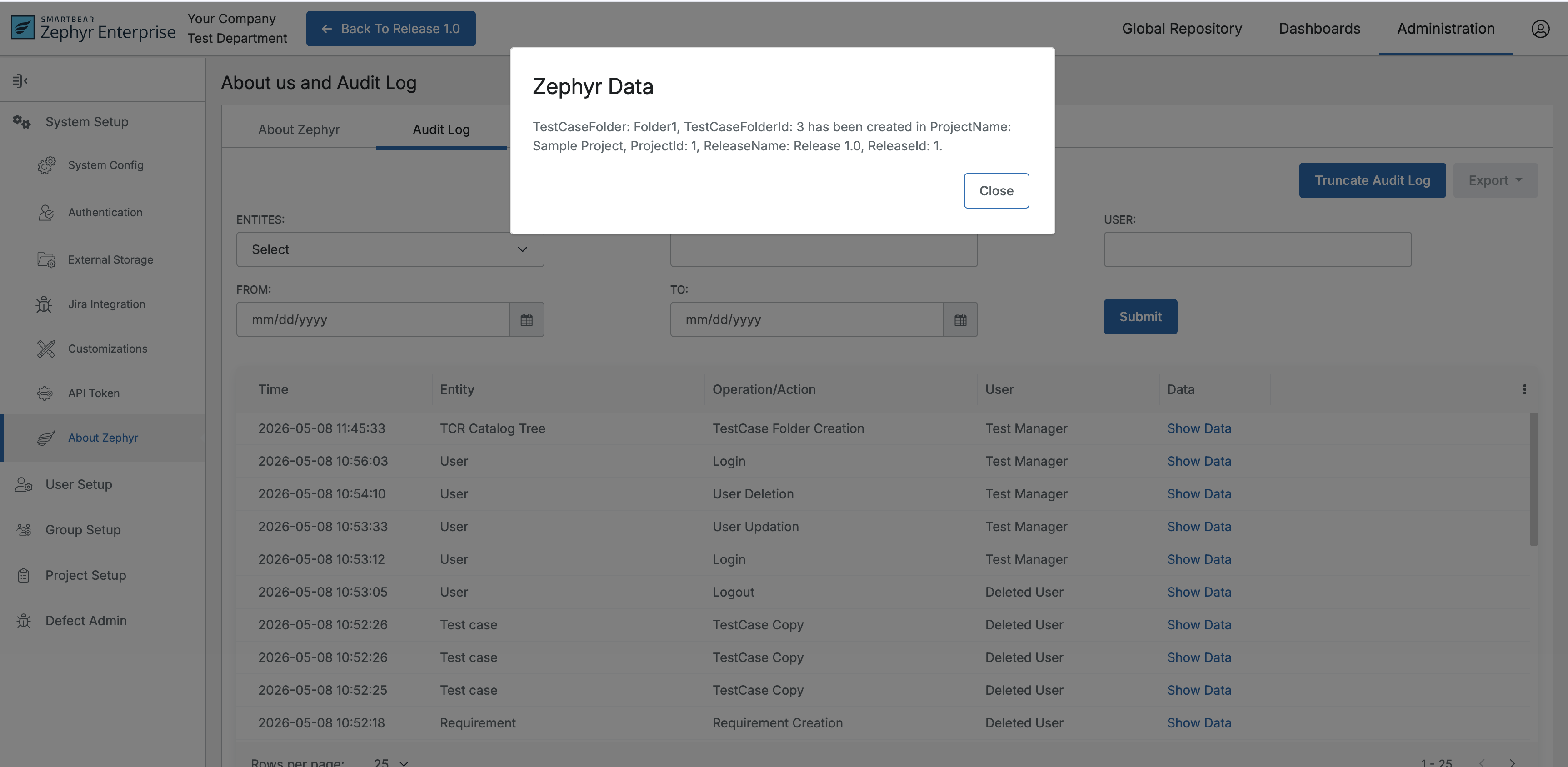
Task: Select the '2026-05-08 10:52:25' time cell
Action: tap(323, 690)
